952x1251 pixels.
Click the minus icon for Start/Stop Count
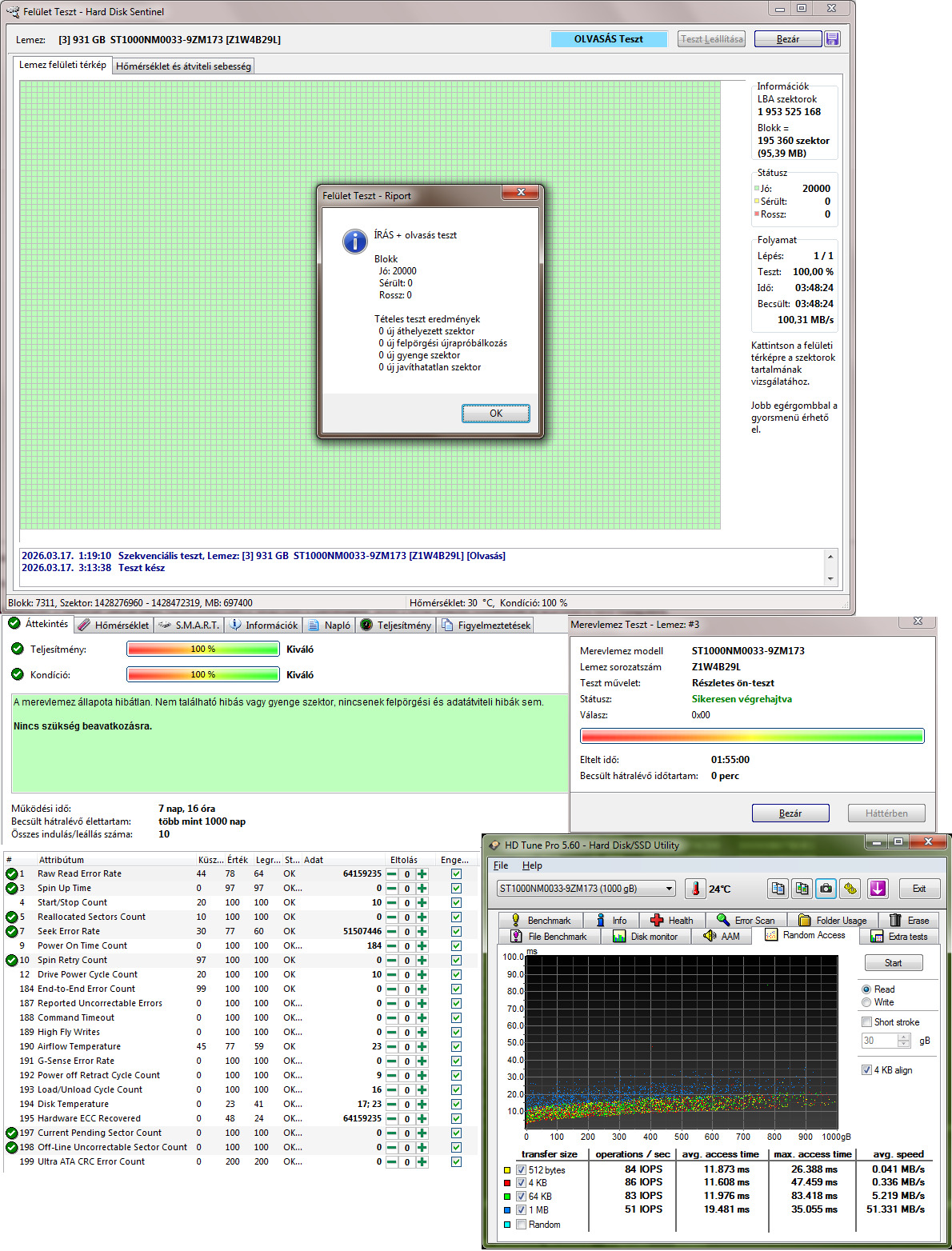pyautogui.click(x=391, y=903)
